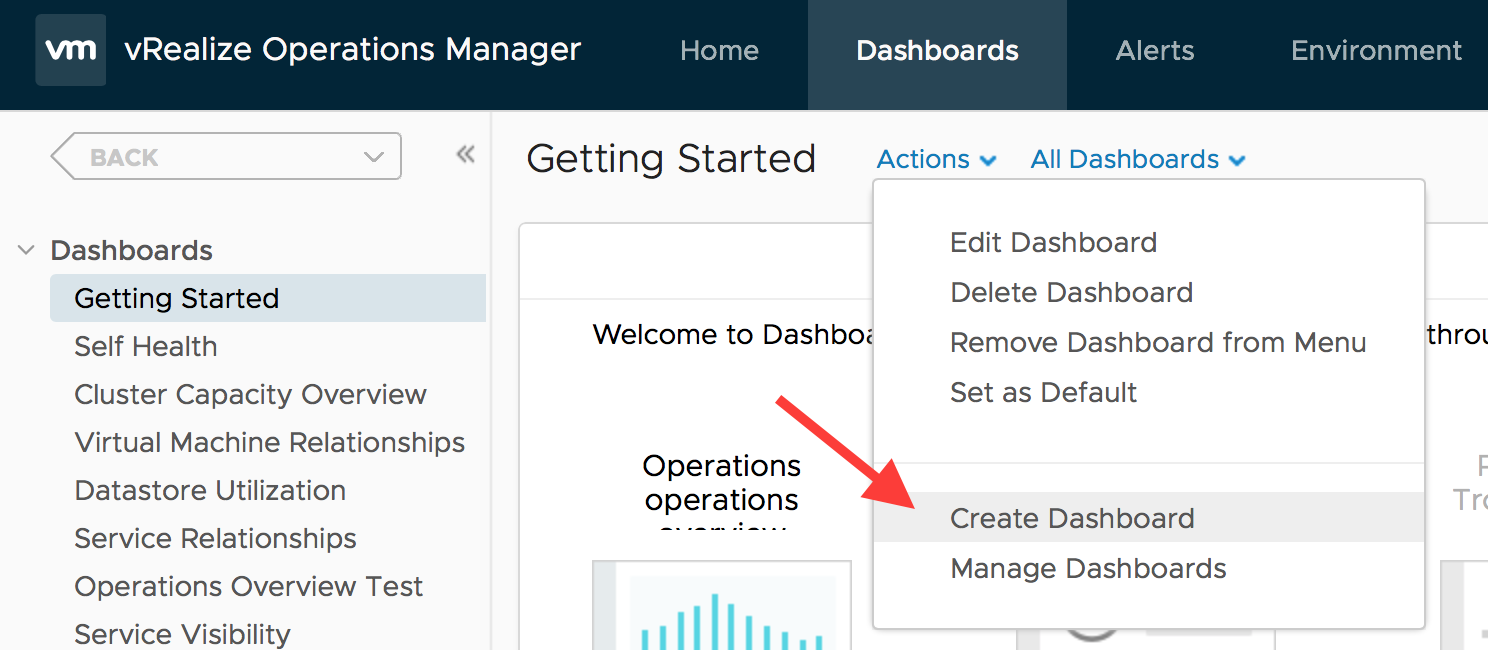Open the Actions dropdown menu
Image resolution: width=1488 pixels, height=650 pixels.
coord(936,160)
